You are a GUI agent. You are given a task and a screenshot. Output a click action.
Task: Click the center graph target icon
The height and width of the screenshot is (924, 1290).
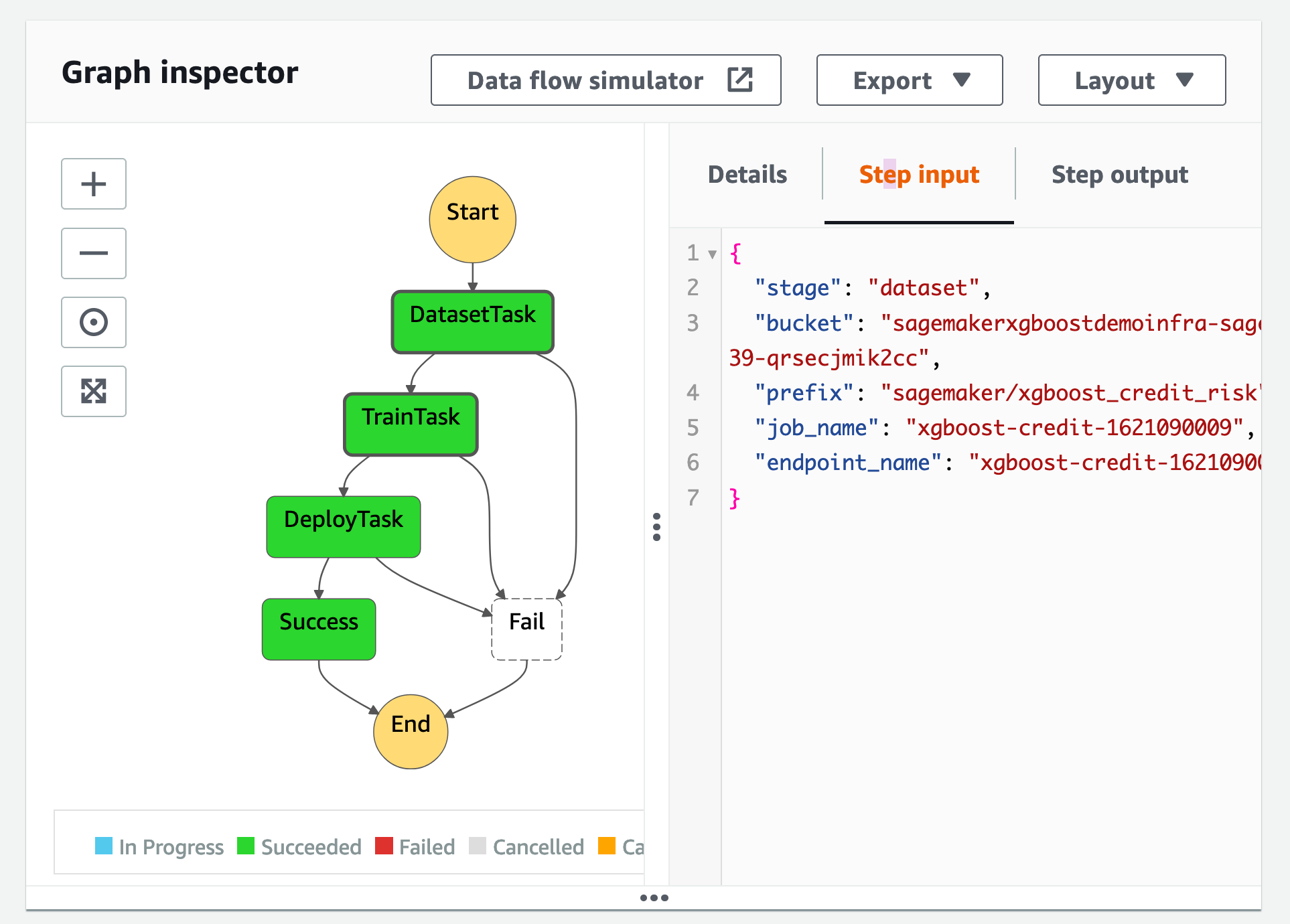tap(94, 322)
